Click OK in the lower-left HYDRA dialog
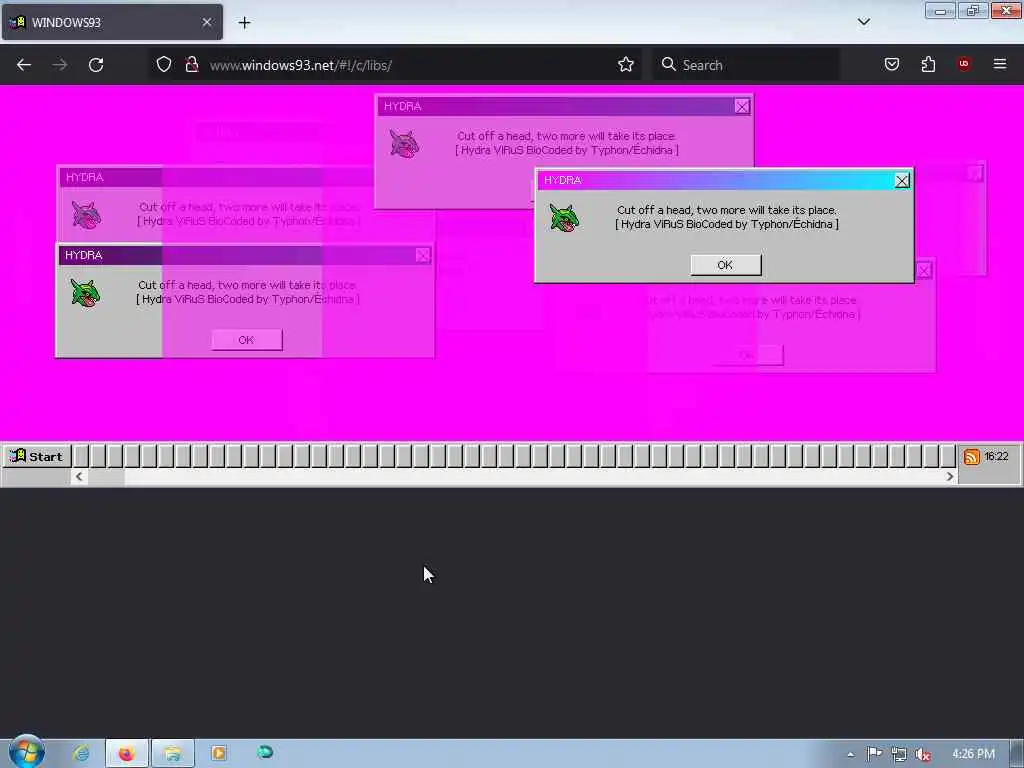 click(x=246, y=340)
